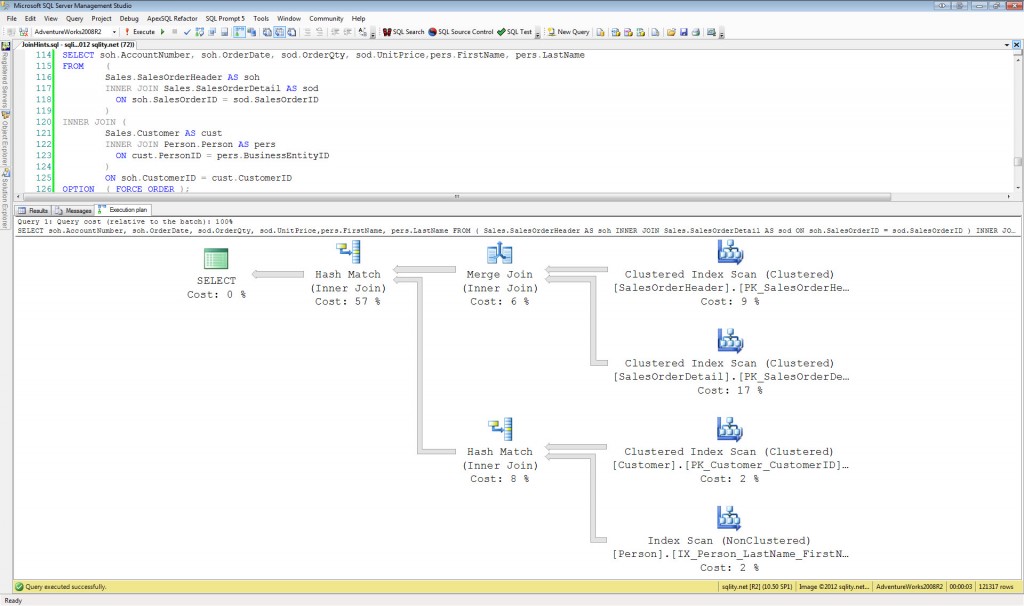Select the Person Index Scan NonClustered icon
This screenshot has width=1024, height=606.
[x=729, y=520]
